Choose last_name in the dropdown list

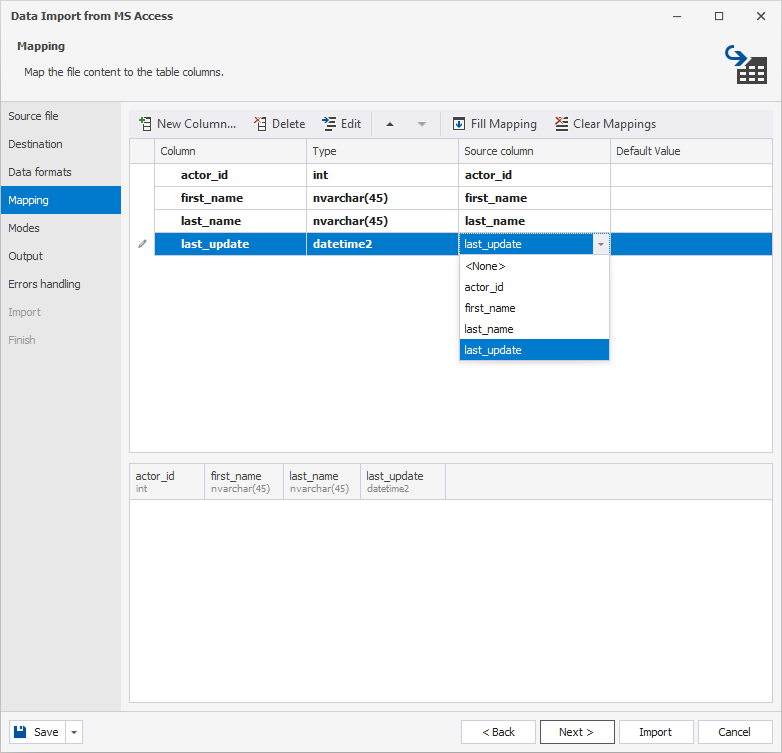pyautogui.click(x=534, y=329)
